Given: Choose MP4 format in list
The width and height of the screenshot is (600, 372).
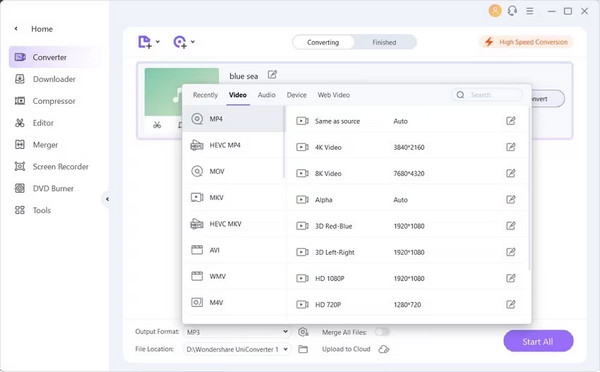Looking at the screenshot, I should click(233, 119).
